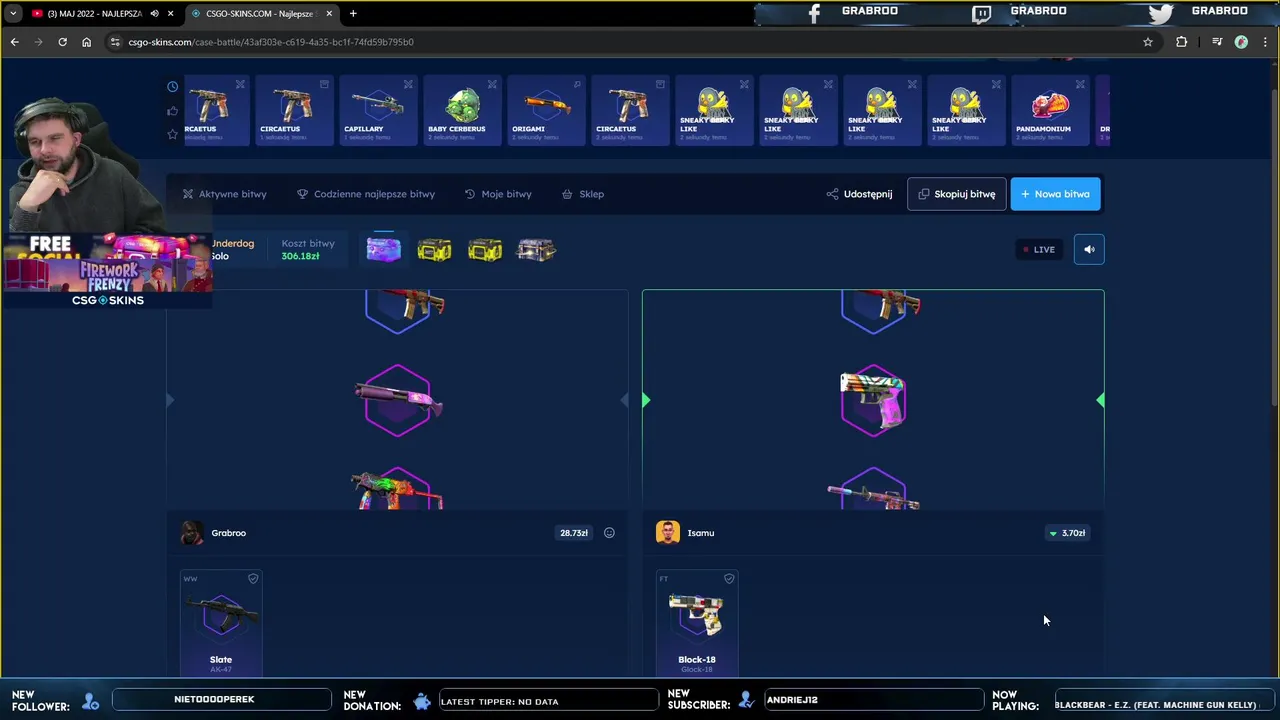Viewport: 1280px width, 720px height.
Task: Close the YouTube MAJ 2022 tab
Action: coord(170,14)
